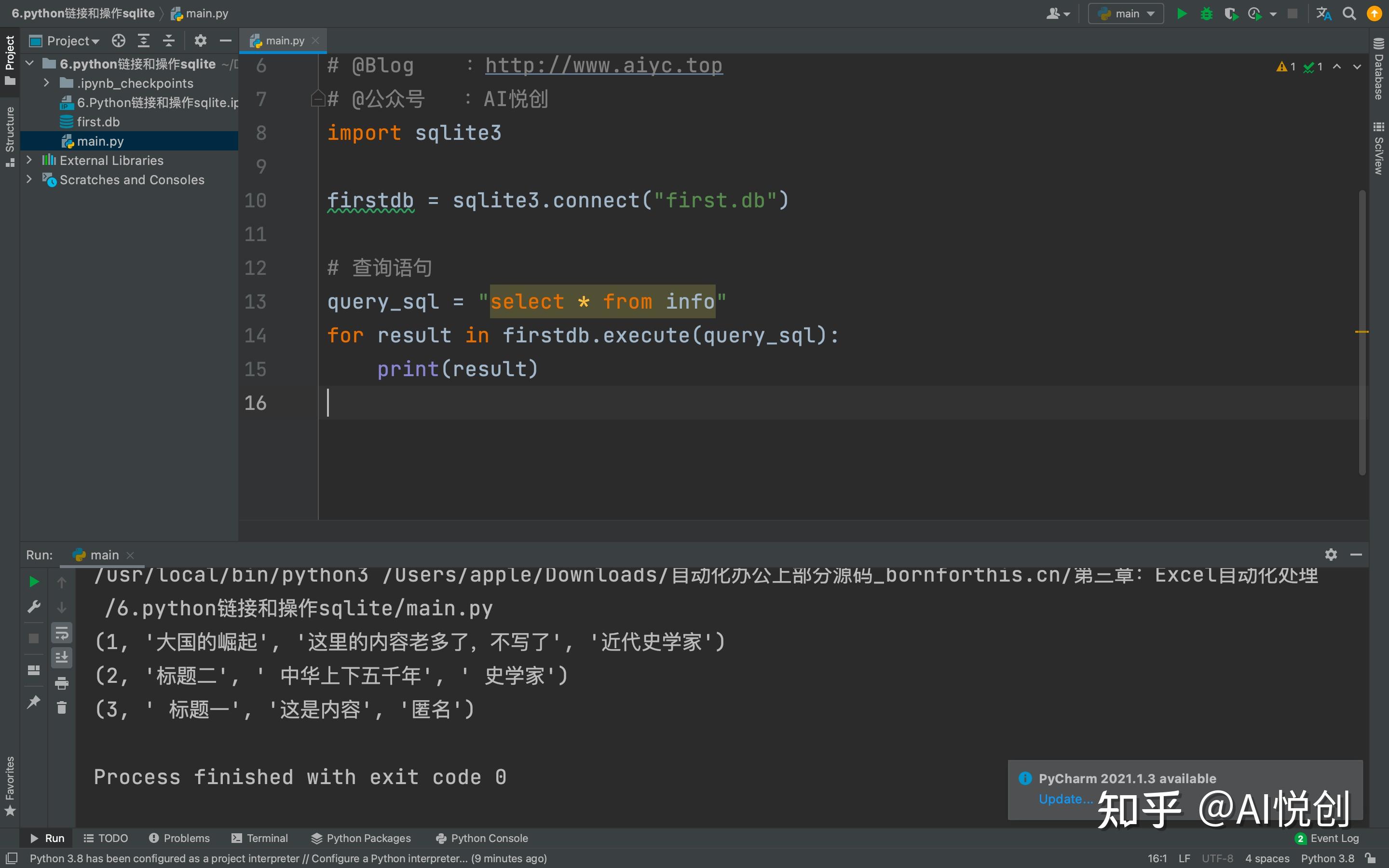Click the orange update arrow icon
1389x868 pixels.
coord(1374,14)
